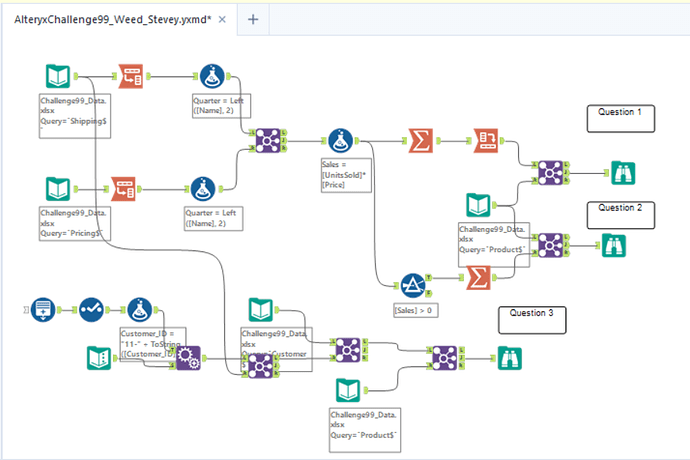The width and height of the screenshot is (690, 460).
Task: Select the Question 3 comment box
Action: tap(532, 319)
